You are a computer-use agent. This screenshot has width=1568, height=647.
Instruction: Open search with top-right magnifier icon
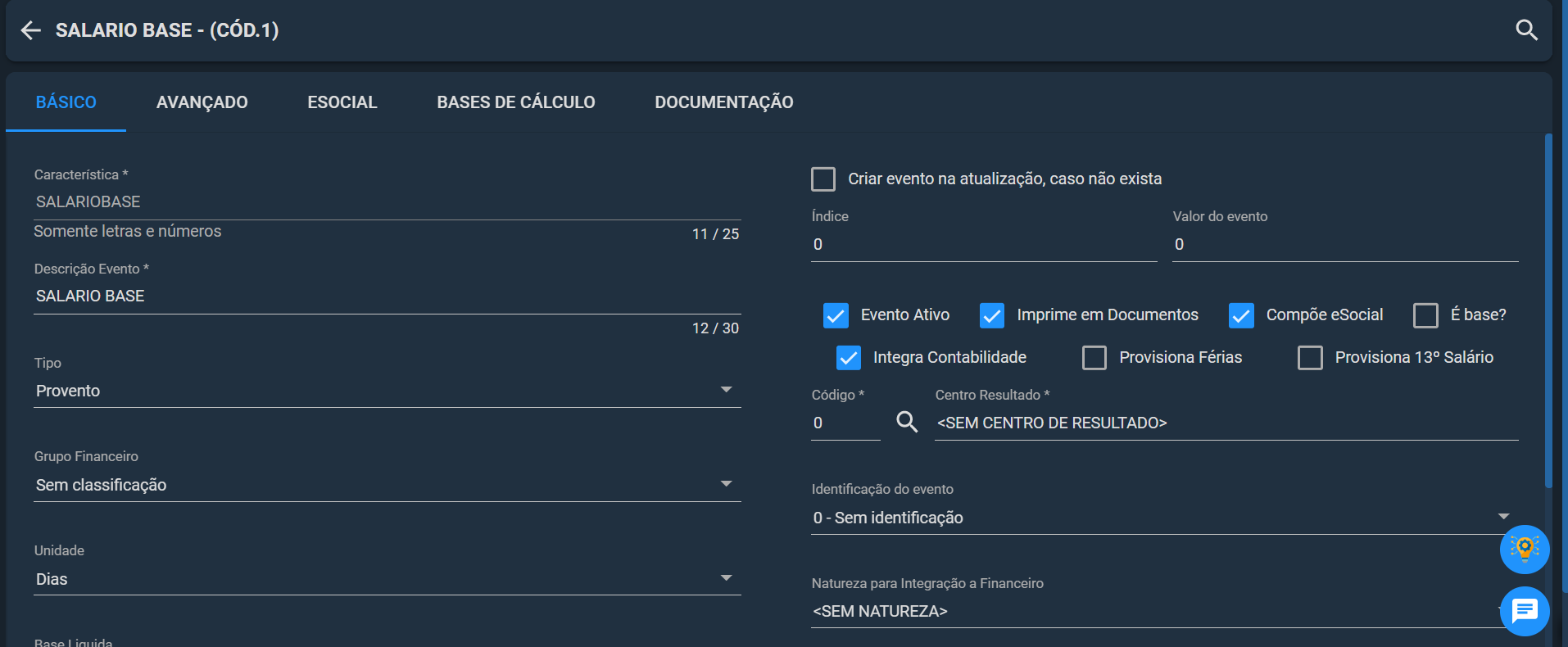(x=1526, y=30)
